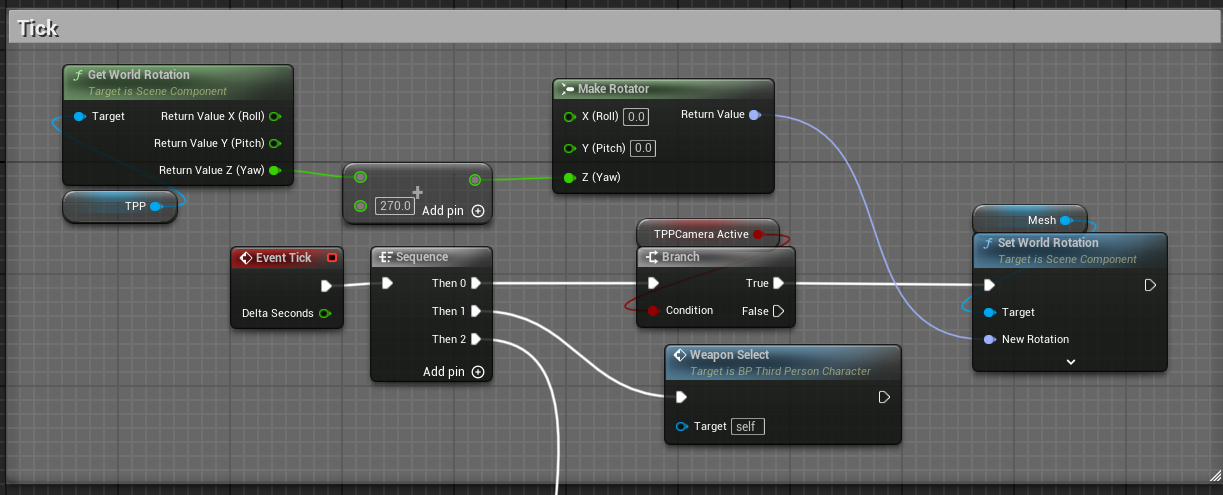Click the Make Rotator Y (Pitch) input pin
Image resolution: width=1223 pixels, height=495 pixels.
[x=569, y=148]
